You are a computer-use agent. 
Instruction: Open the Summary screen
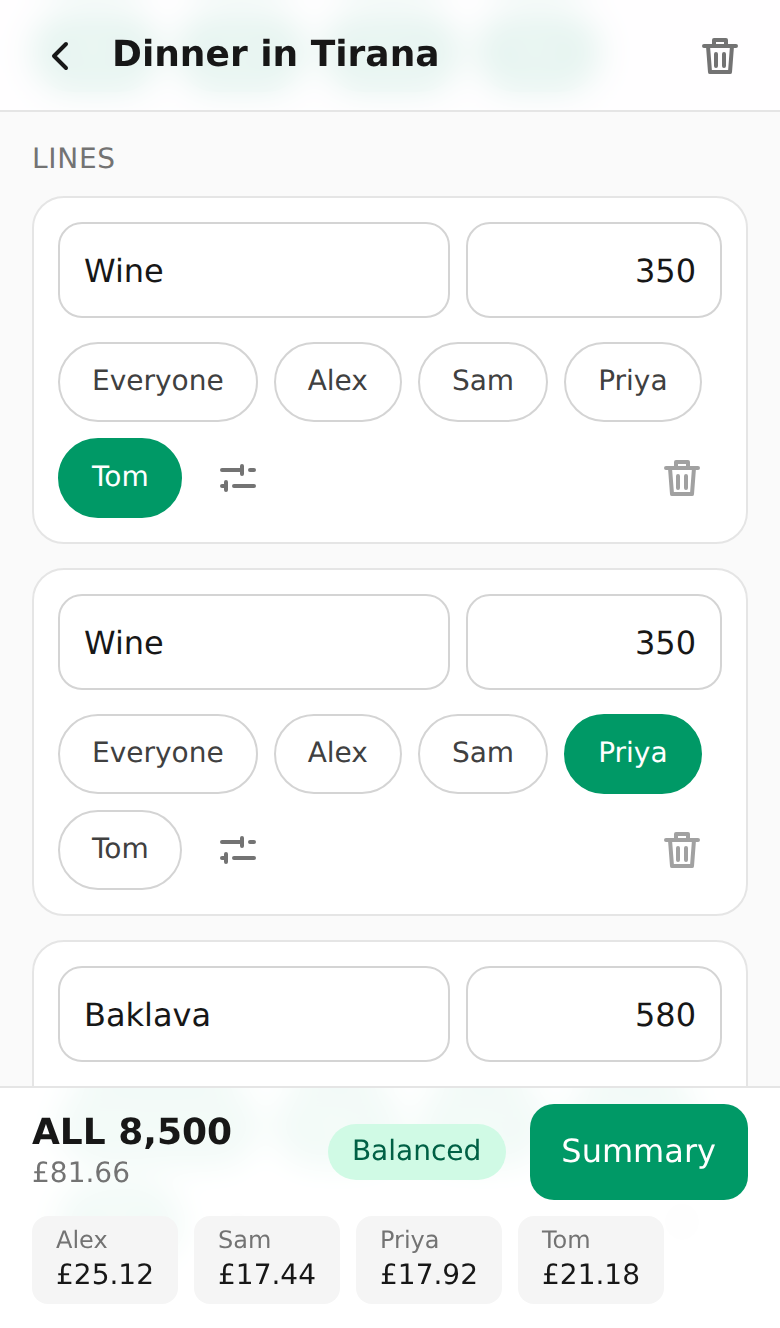639,1152
